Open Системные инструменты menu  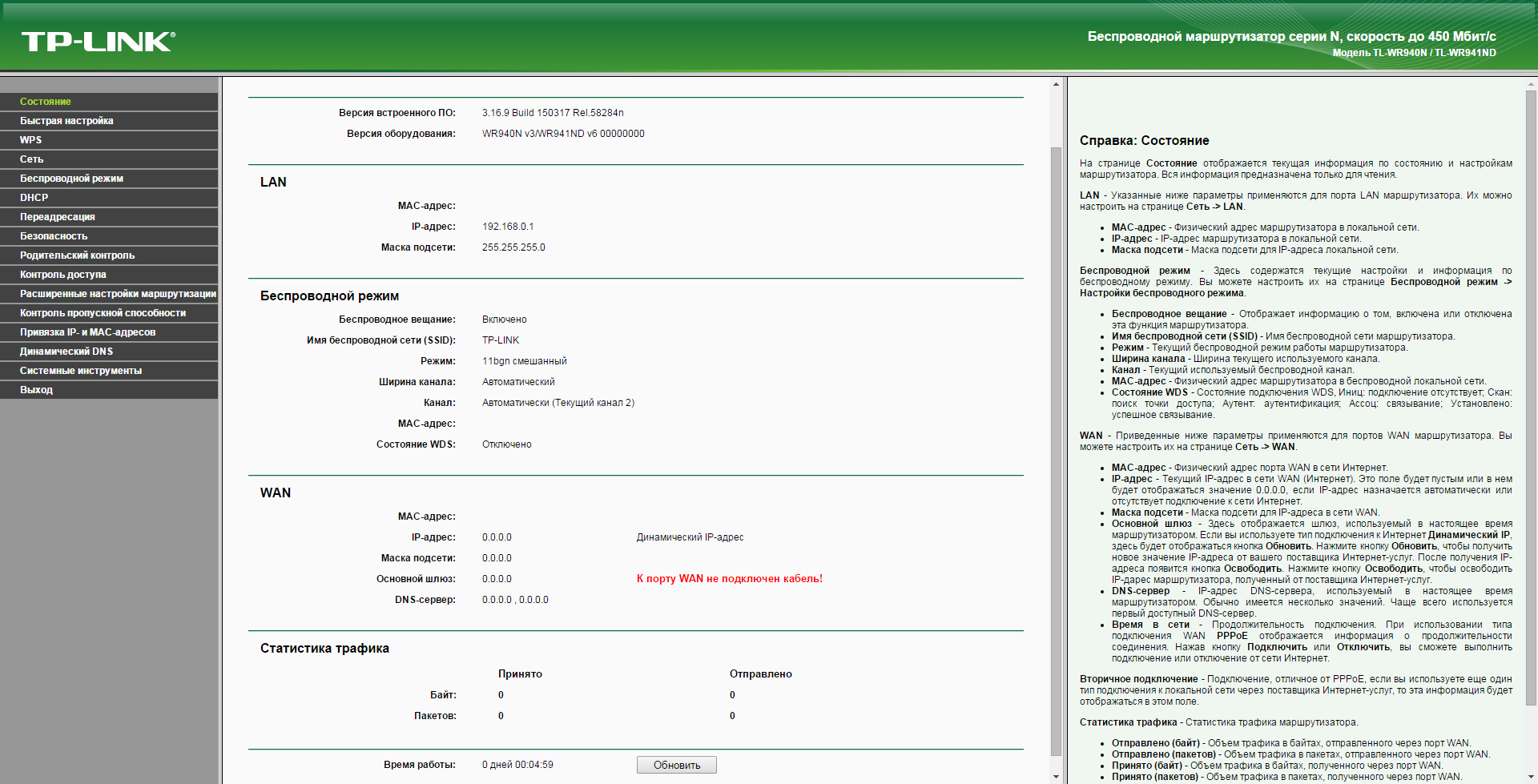109,371
